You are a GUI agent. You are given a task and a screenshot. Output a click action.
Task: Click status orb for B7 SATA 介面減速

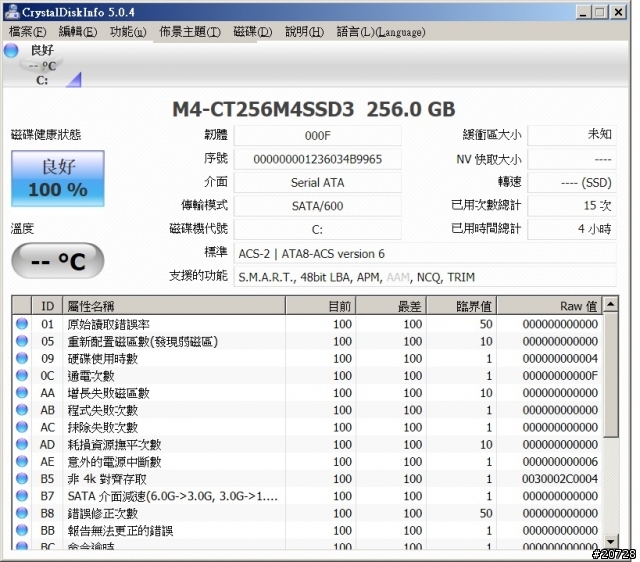coord(22,495)
